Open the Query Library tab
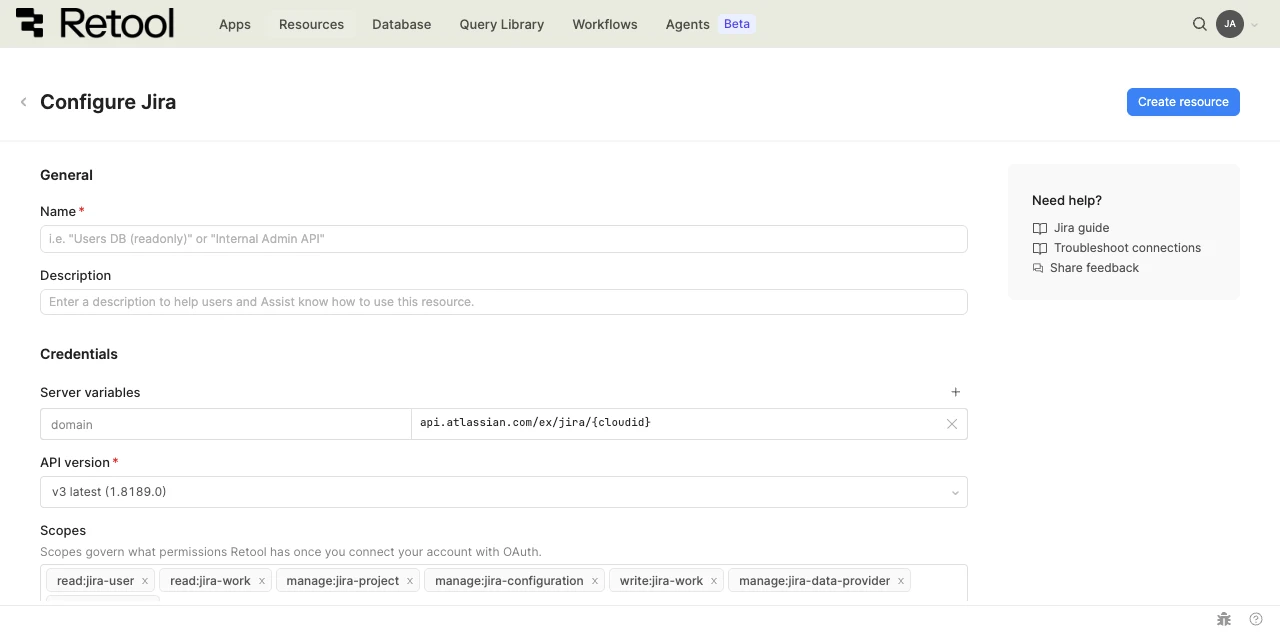 502,24
